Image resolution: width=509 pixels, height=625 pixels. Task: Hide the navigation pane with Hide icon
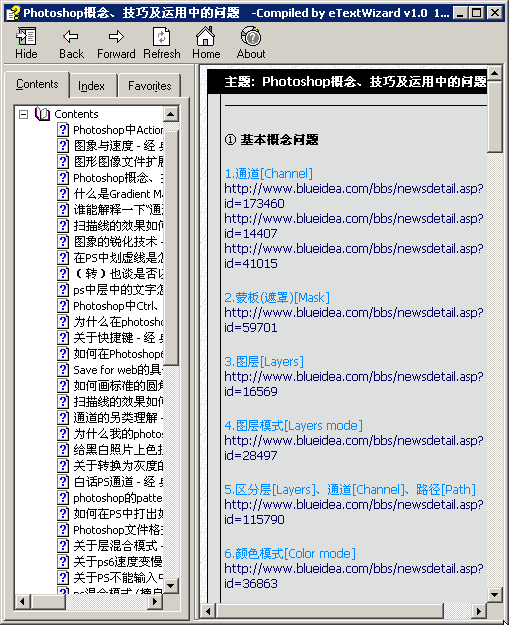click(26, 37)
